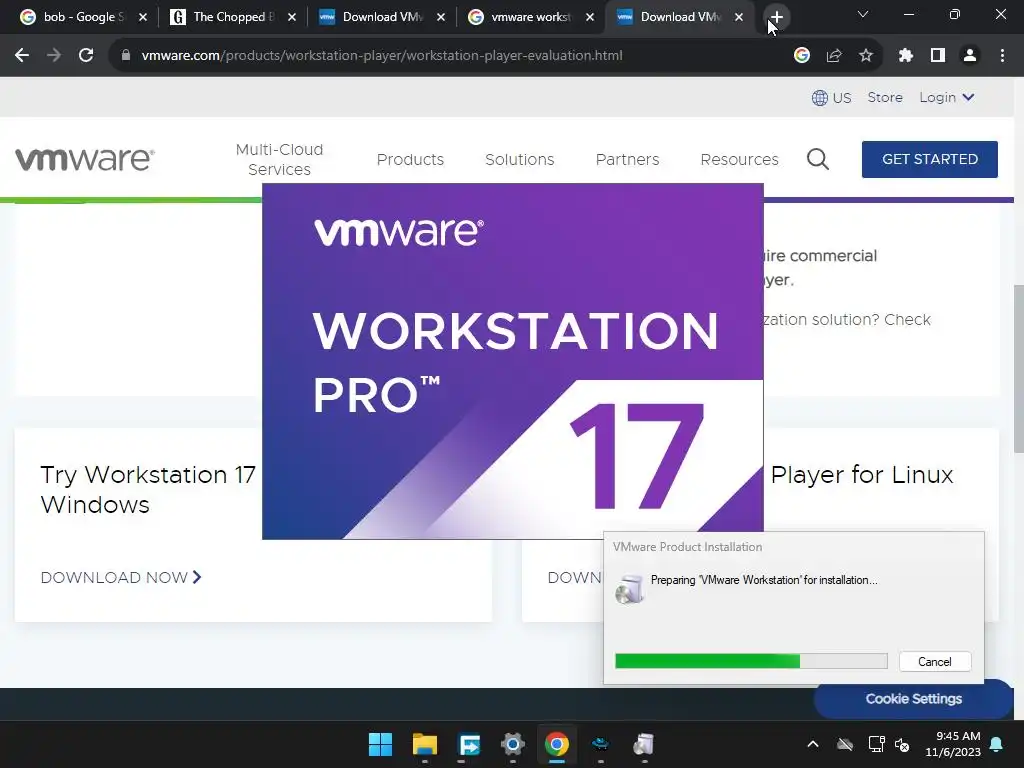Close the 'bob - Google' tab

[x=143, y=17]
